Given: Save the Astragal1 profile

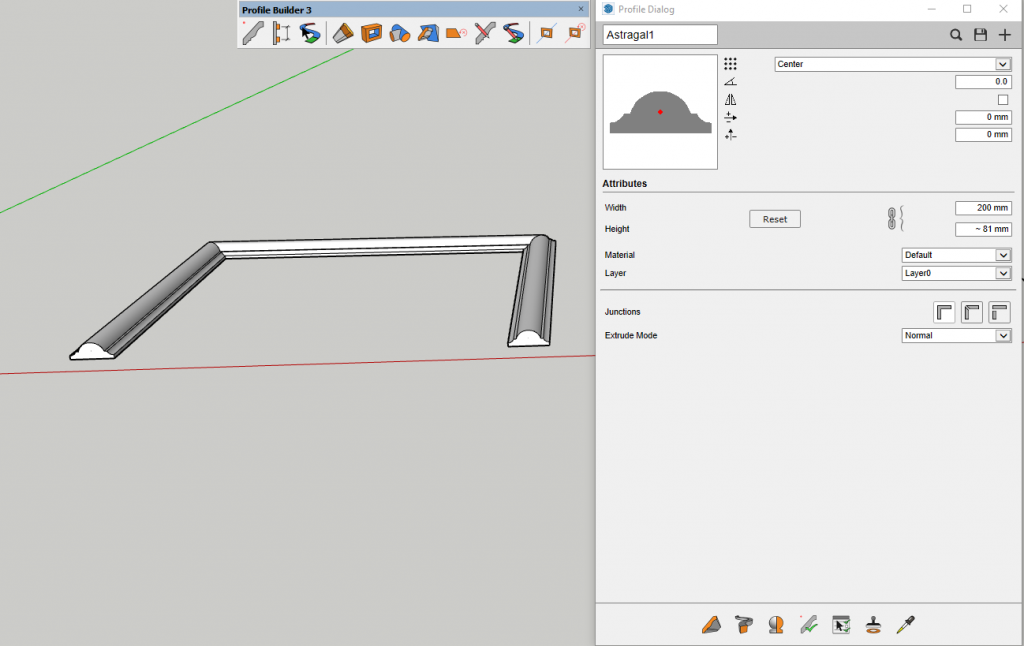Looking at the screenshot, I should (980, 34).
